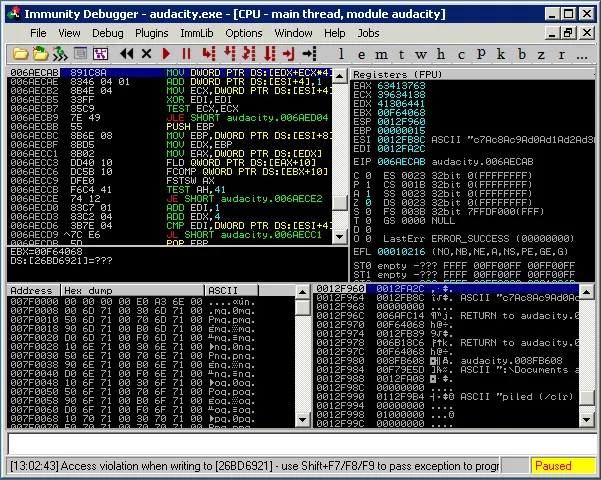
Task: Click the Close program X toolbar icon
Action: click(x=147, y=53)
